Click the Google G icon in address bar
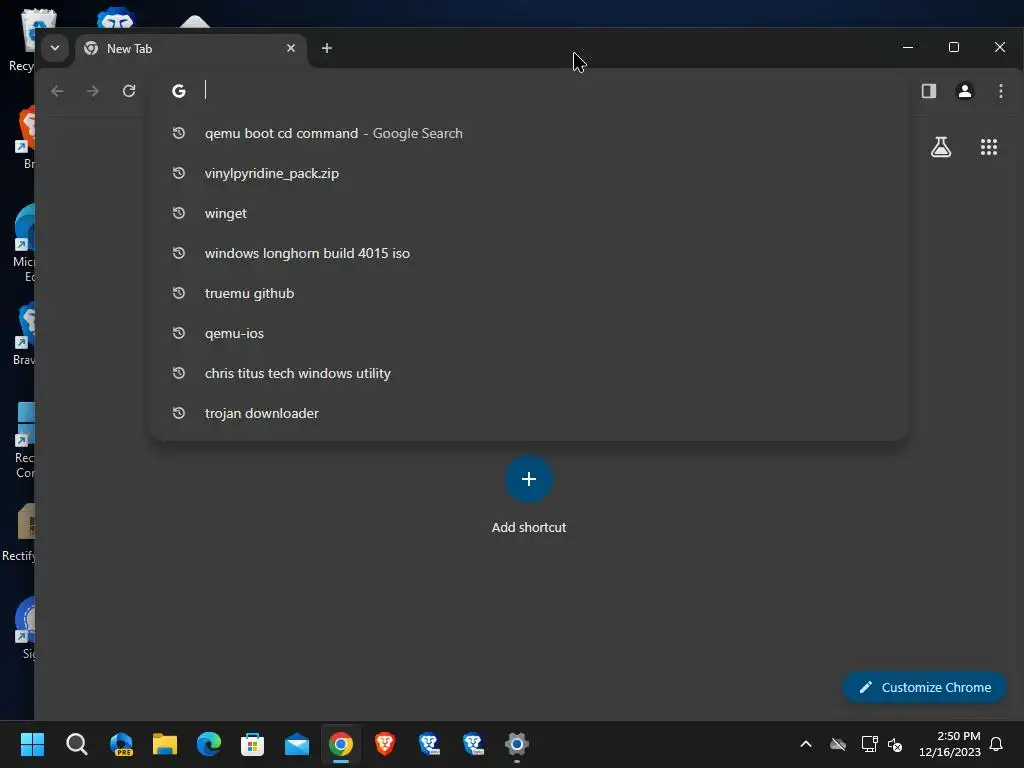1024x768 pixels. pos(178,91)
